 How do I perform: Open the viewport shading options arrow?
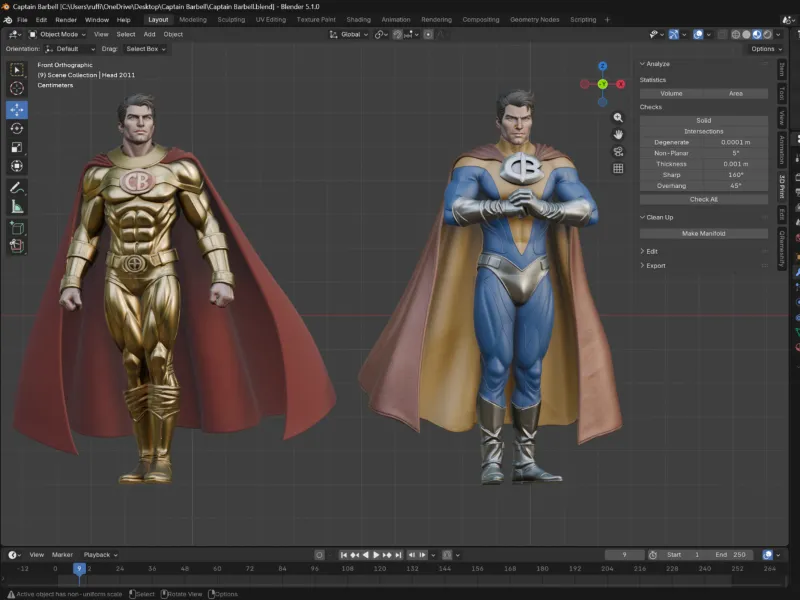coord(779,35)
